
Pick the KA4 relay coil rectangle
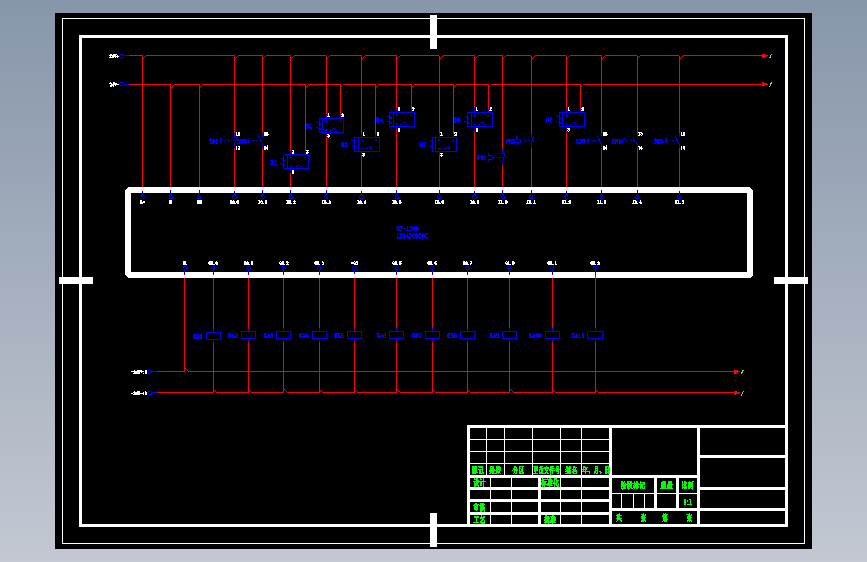pos(320,335)
